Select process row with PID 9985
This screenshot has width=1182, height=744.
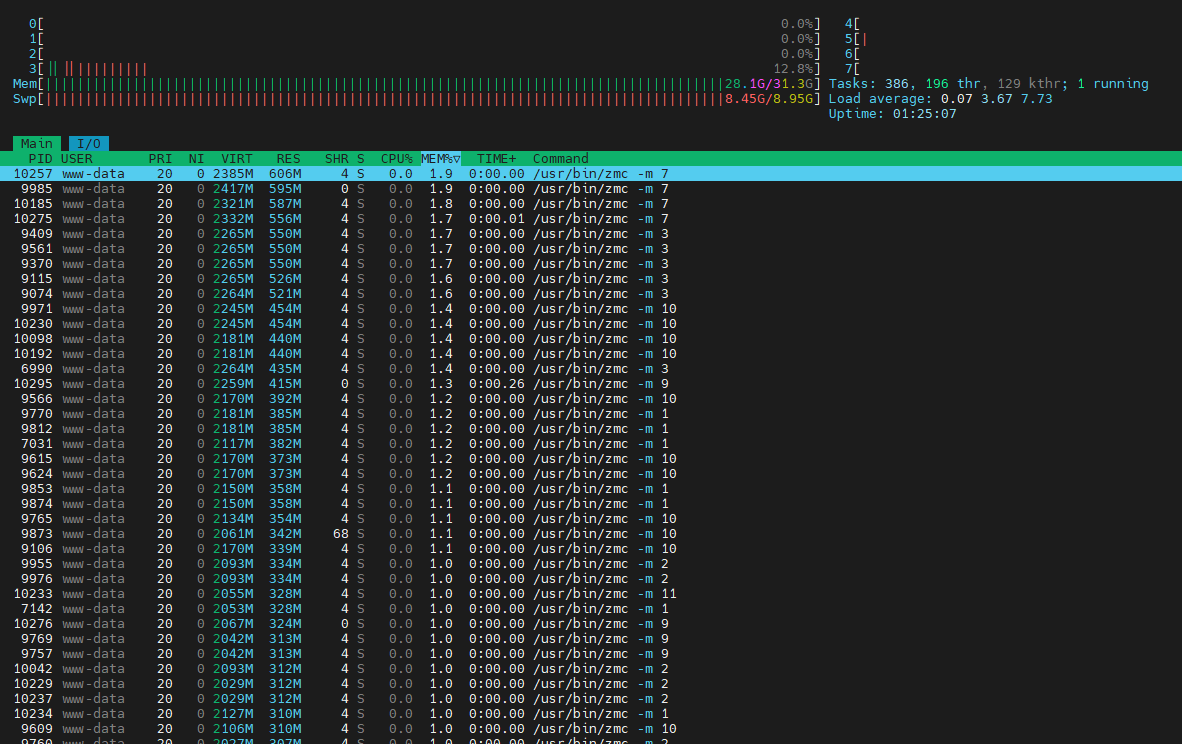click(591, 188)
